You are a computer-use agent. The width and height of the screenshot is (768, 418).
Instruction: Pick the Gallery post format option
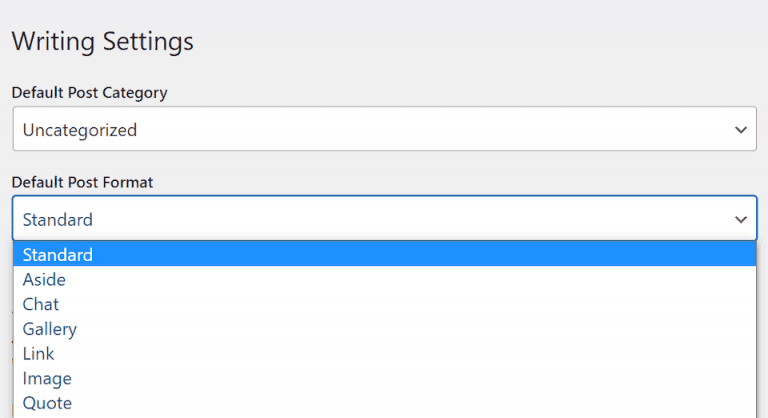50,329
